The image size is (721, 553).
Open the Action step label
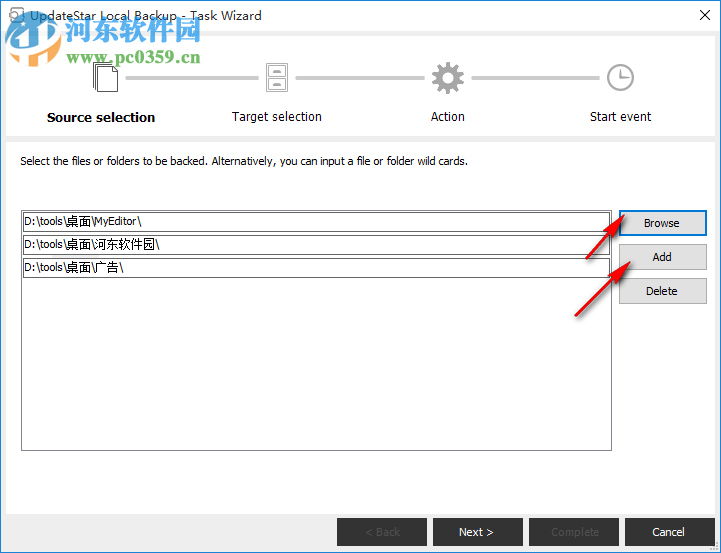[447, 117]
